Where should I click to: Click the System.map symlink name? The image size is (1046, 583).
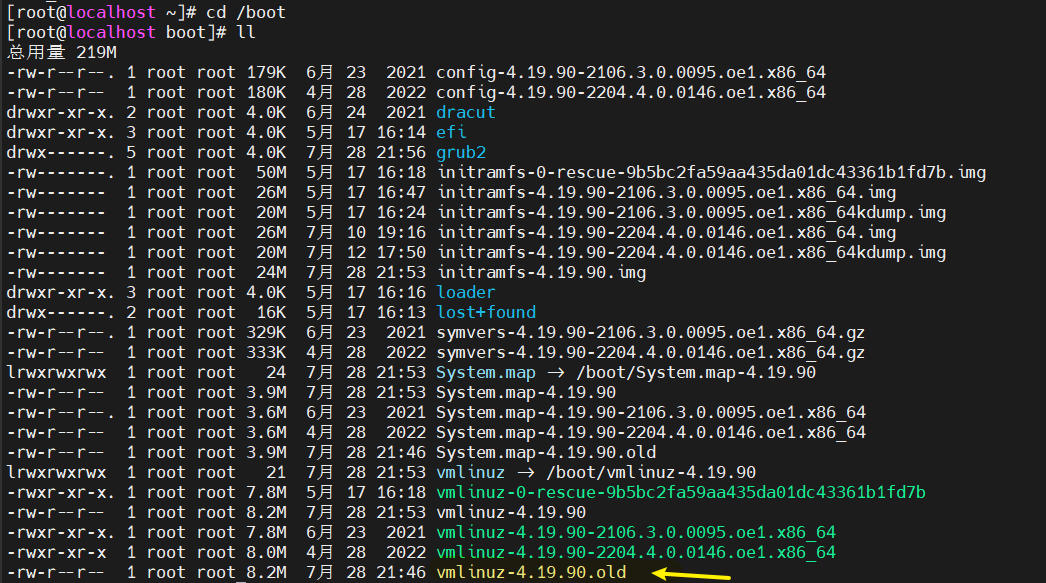click(486, 373)
